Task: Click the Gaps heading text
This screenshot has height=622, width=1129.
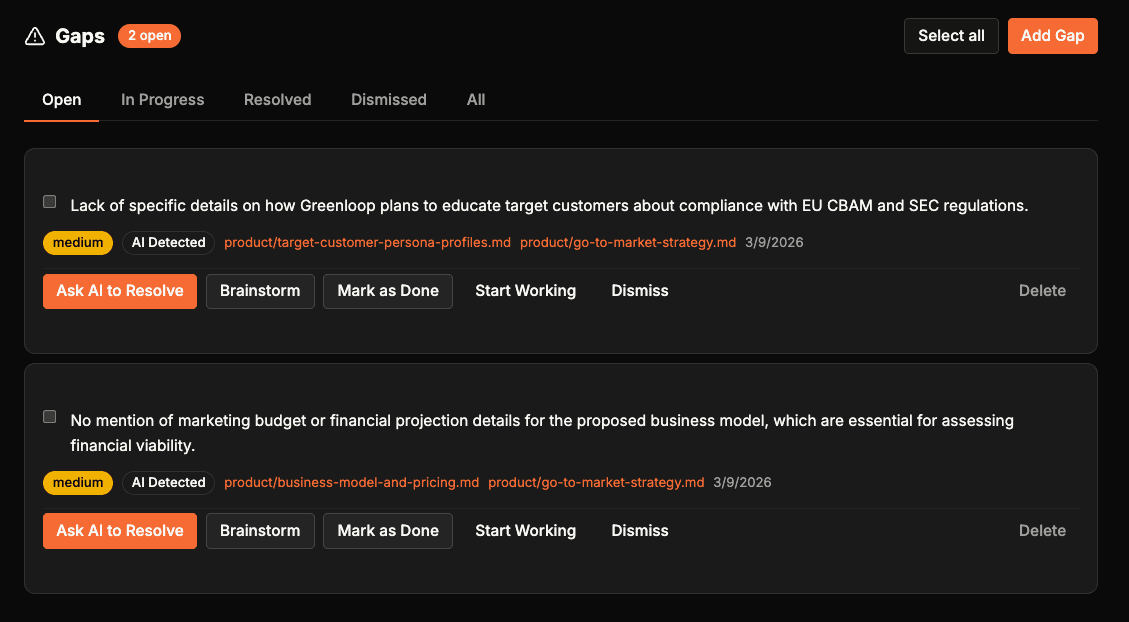Action: pos(80,36)
